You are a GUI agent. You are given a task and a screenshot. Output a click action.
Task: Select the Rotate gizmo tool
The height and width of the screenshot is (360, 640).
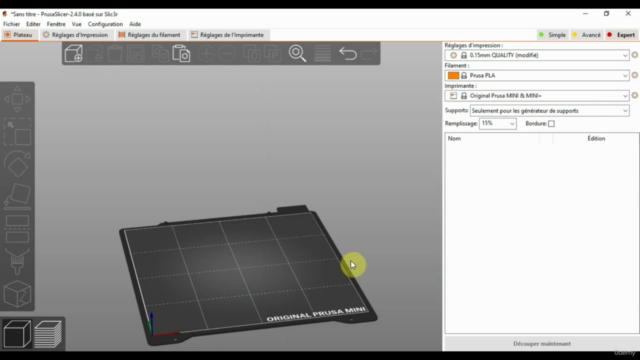click(x=17, y=163)
